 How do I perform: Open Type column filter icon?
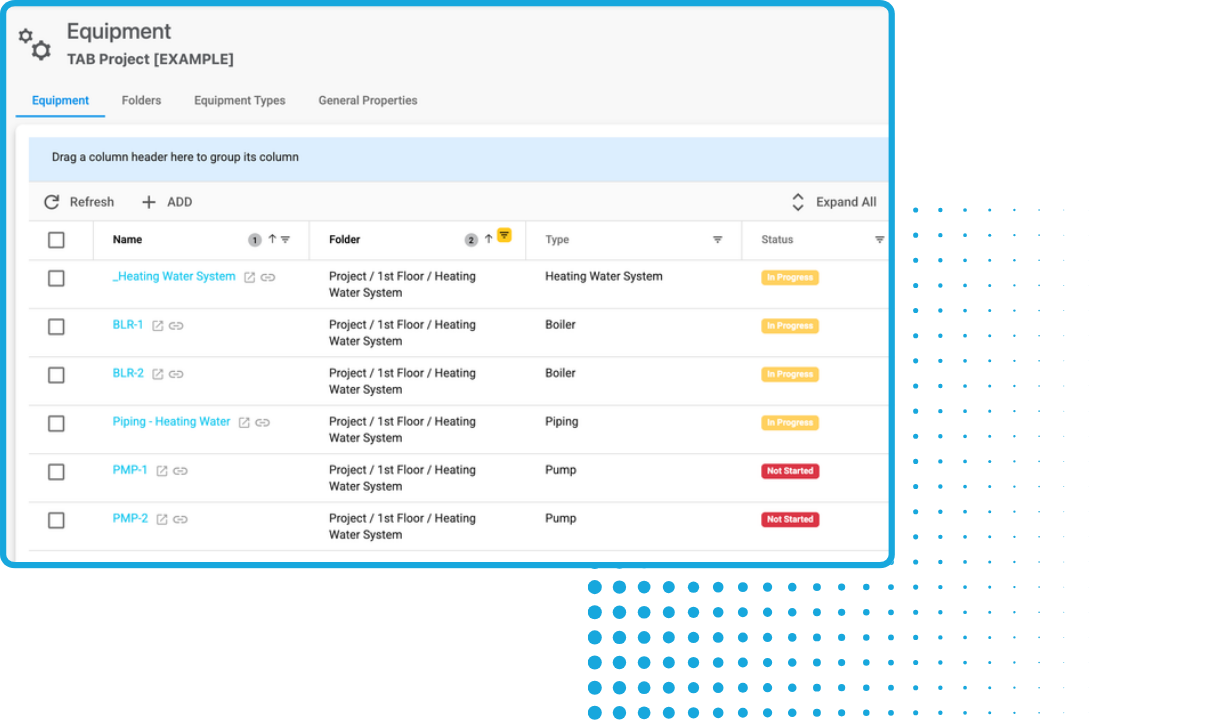[717, 240]
